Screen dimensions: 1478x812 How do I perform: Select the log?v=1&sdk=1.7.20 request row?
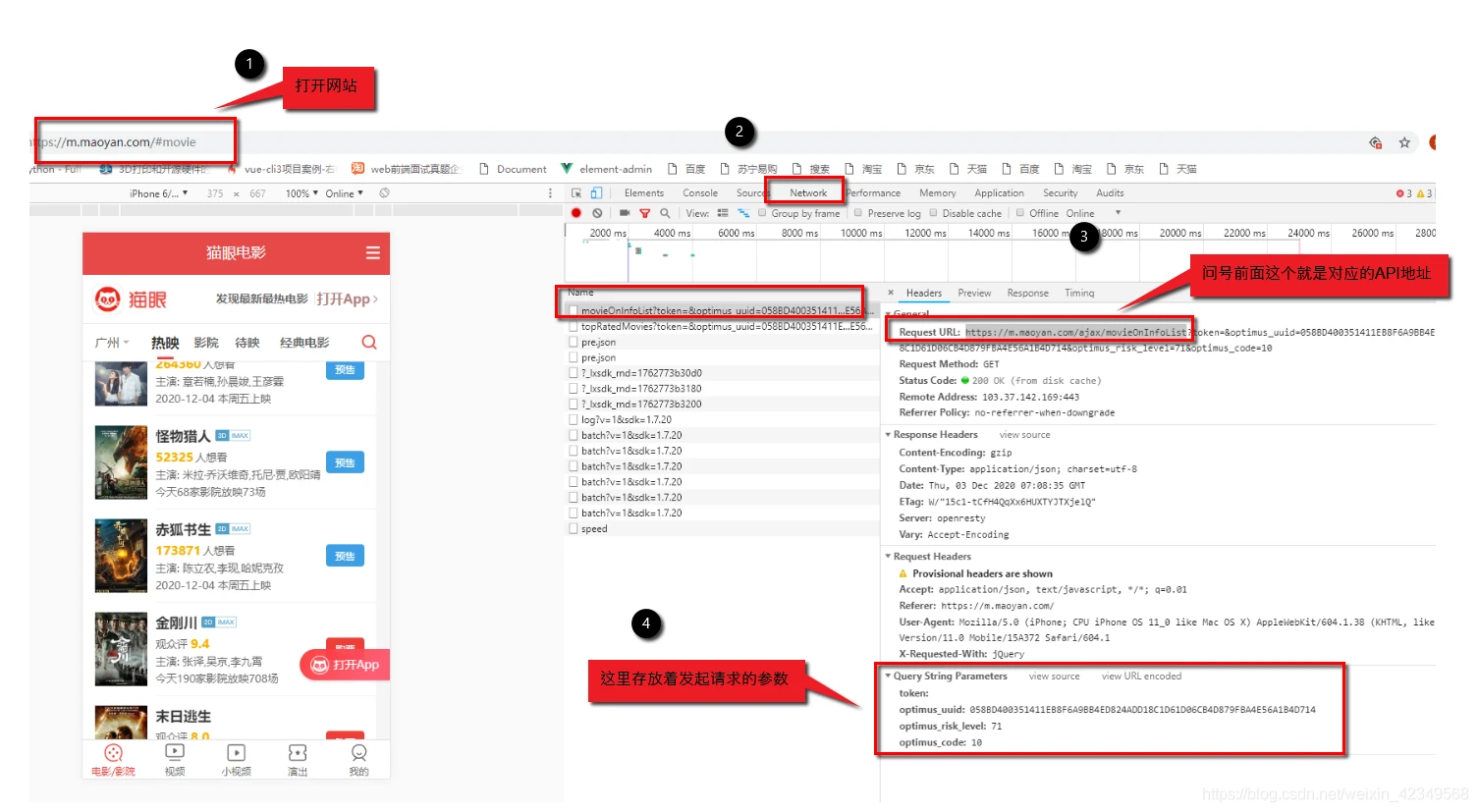[x=722, y=420]
